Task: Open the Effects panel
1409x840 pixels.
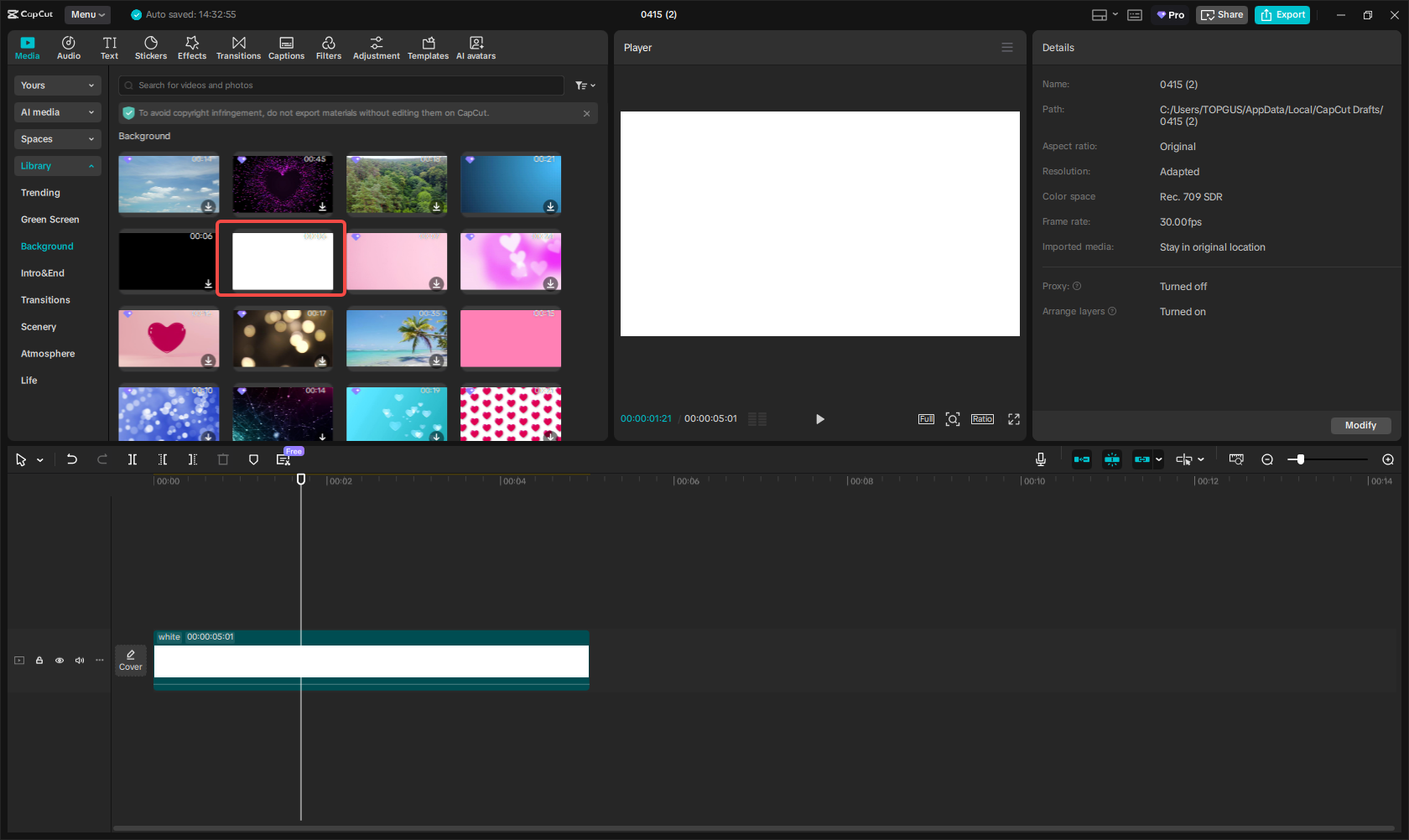Action: click(x=192, y=48)
